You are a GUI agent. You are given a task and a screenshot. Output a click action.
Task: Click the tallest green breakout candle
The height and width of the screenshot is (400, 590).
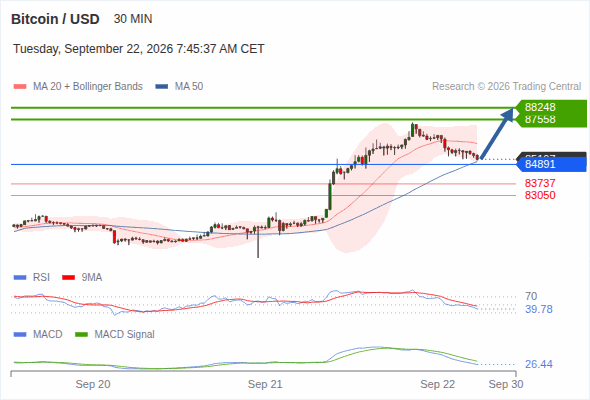330,196
